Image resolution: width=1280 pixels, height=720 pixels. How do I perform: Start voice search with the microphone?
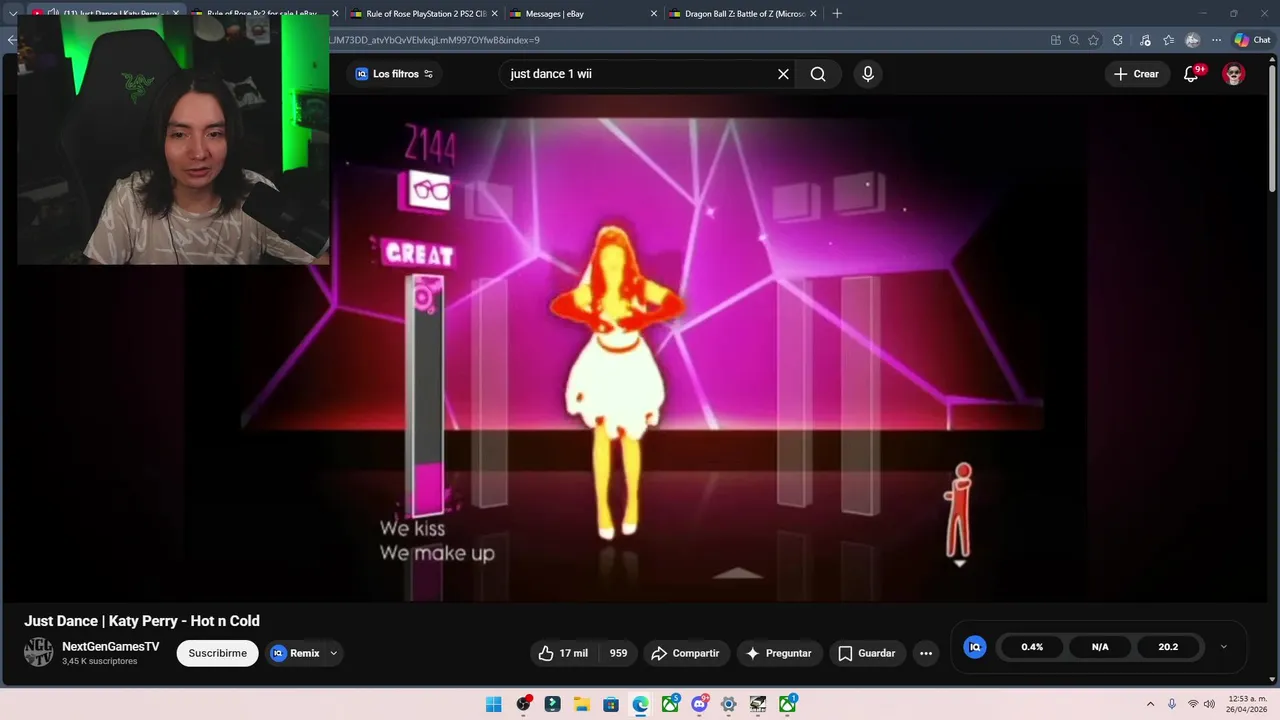(867, 74)
